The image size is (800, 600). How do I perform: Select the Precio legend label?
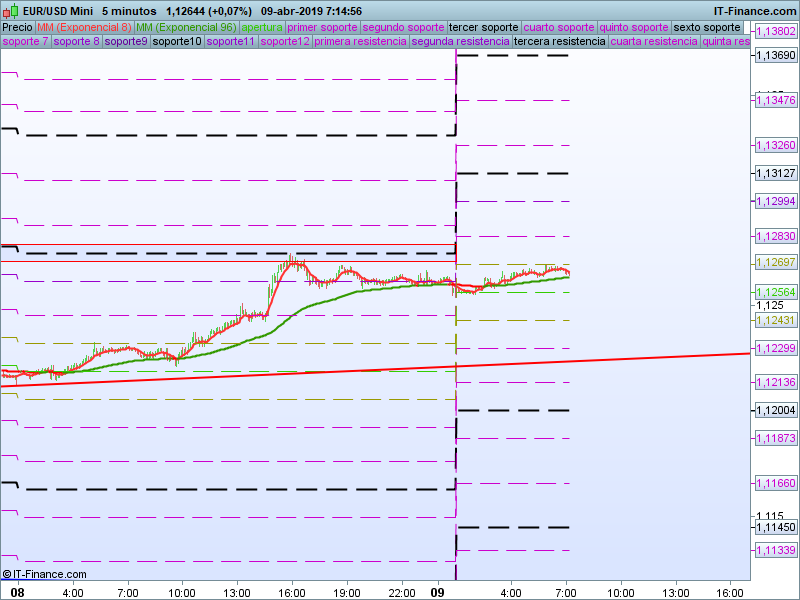(17, 27)
